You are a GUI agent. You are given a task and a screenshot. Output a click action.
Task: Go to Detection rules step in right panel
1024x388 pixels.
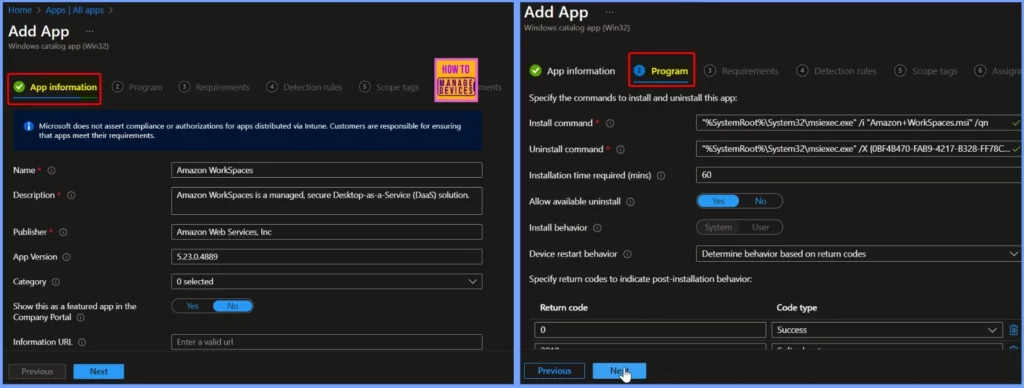(x=837, y=71)
